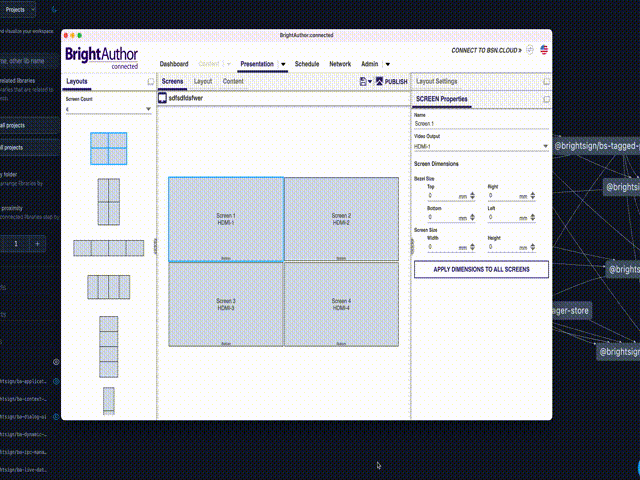
Task: Click the PUBLISH presentation button
Action: pos(391,82)
